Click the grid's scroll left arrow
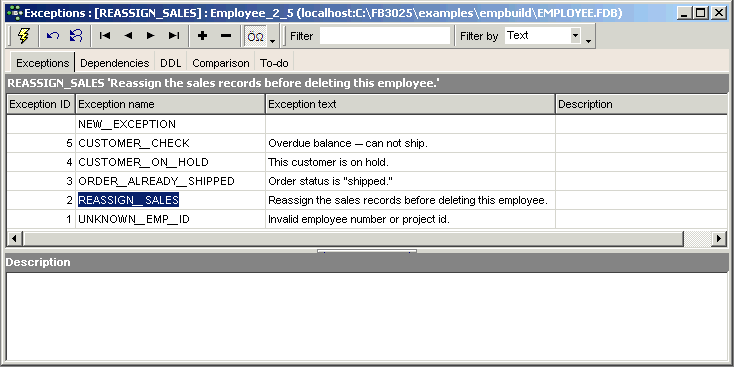This screenshot has width=734, height=367. 14,239
